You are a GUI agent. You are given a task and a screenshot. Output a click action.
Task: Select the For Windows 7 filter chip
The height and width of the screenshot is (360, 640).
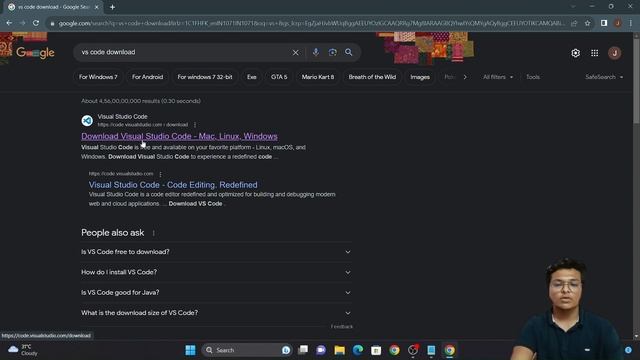(98, 77)
